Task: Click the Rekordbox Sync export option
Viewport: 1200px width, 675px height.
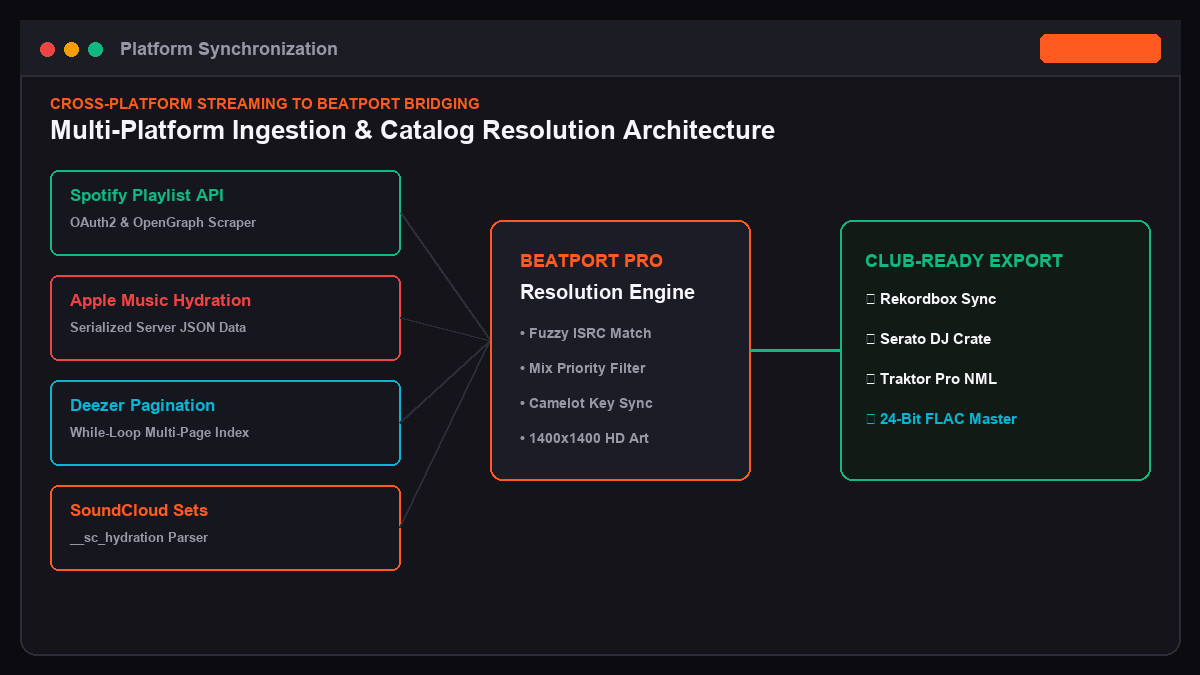Action: [x=930, y=299]
